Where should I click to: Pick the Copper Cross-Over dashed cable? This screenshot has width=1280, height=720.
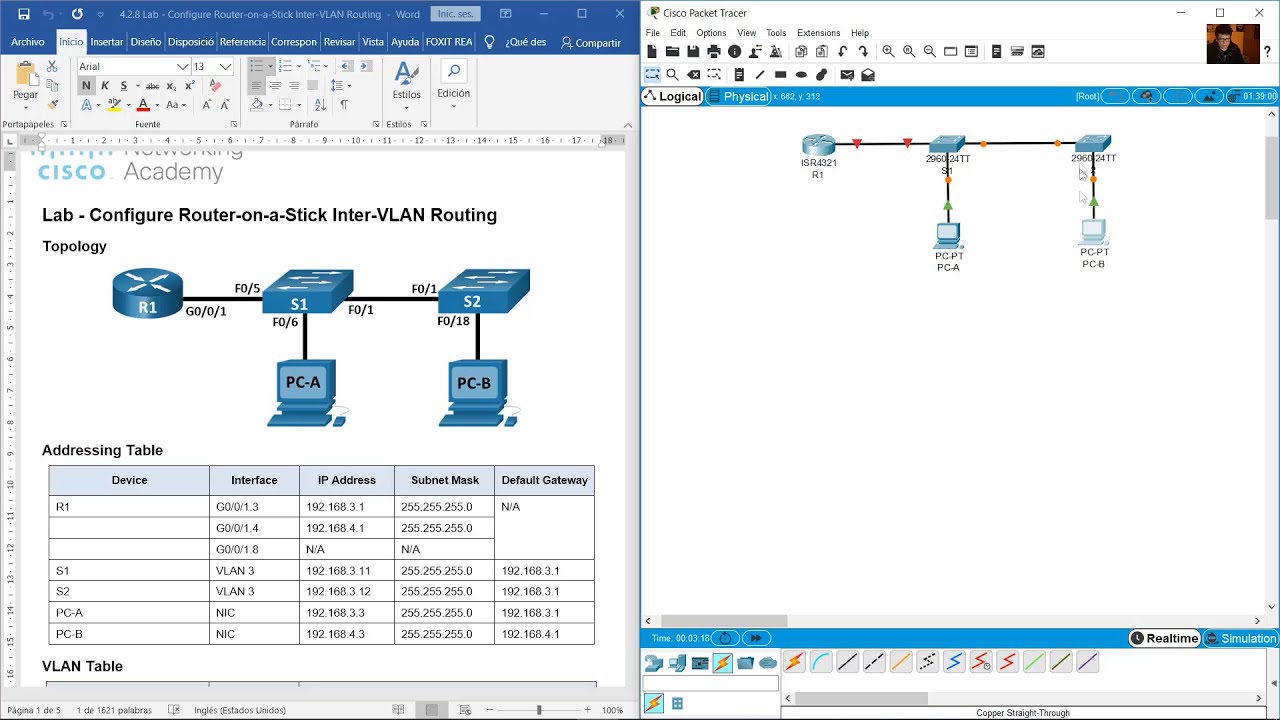tap(874, 662)
